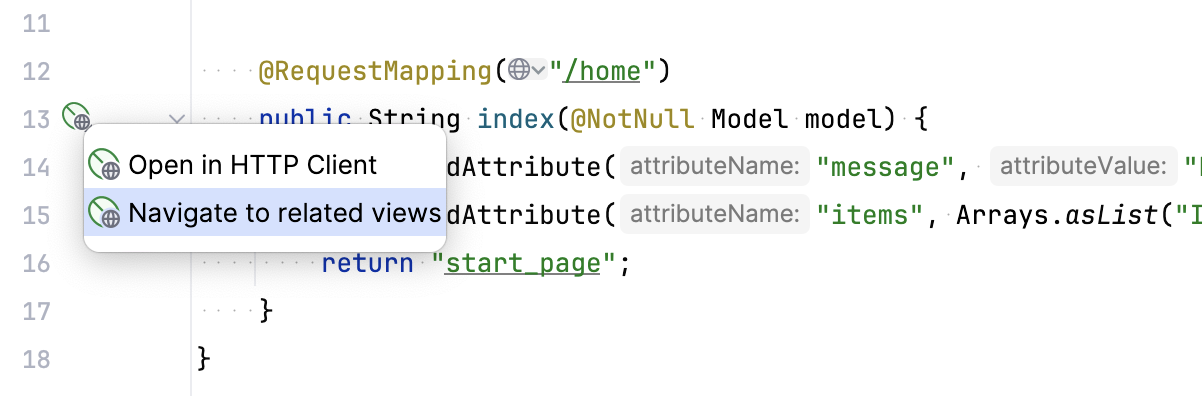Select 'Open in HTTP Client' popup entry

264,165
